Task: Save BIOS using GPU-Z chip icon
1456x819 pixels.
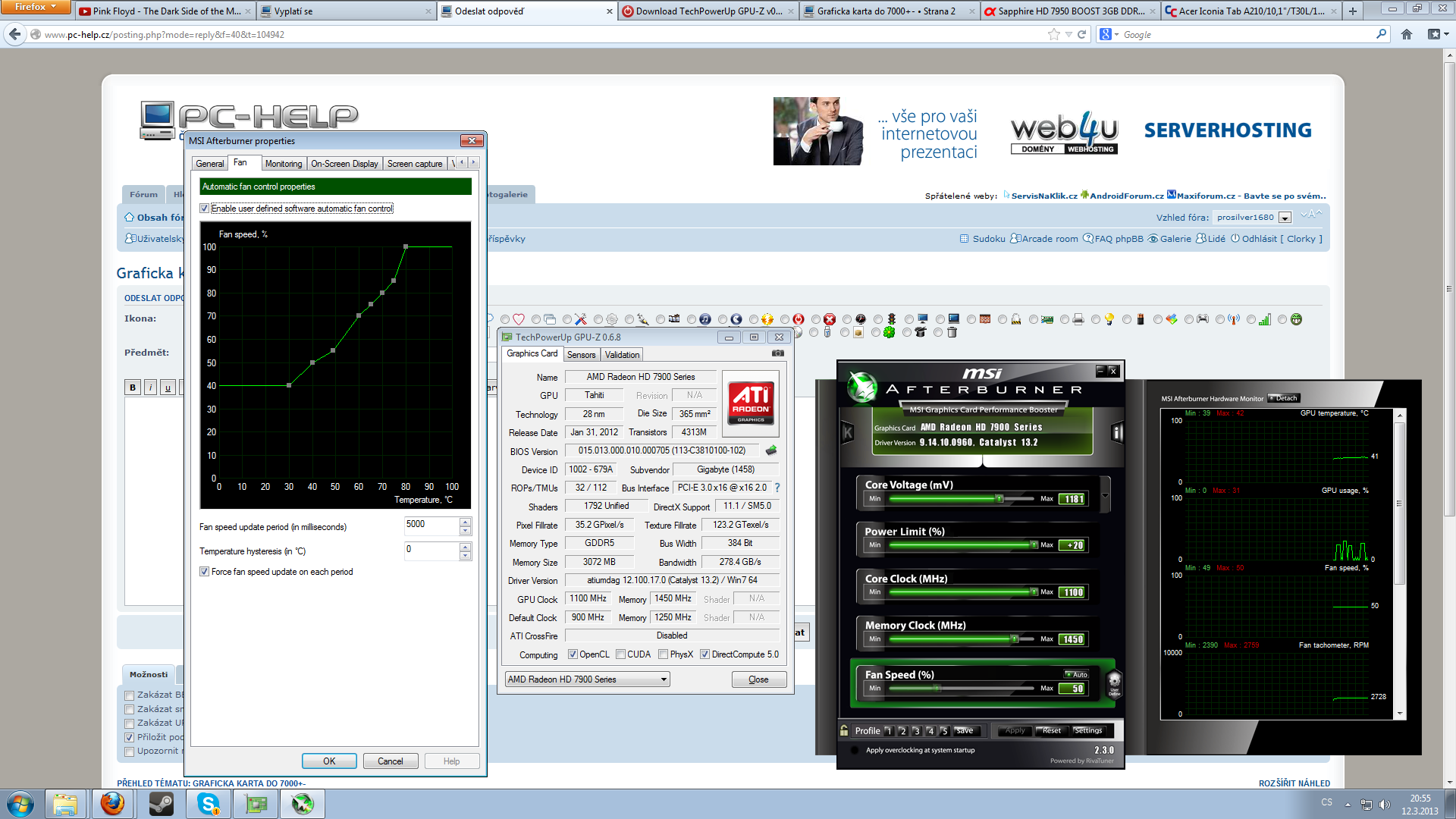Action: coord(771,450)
